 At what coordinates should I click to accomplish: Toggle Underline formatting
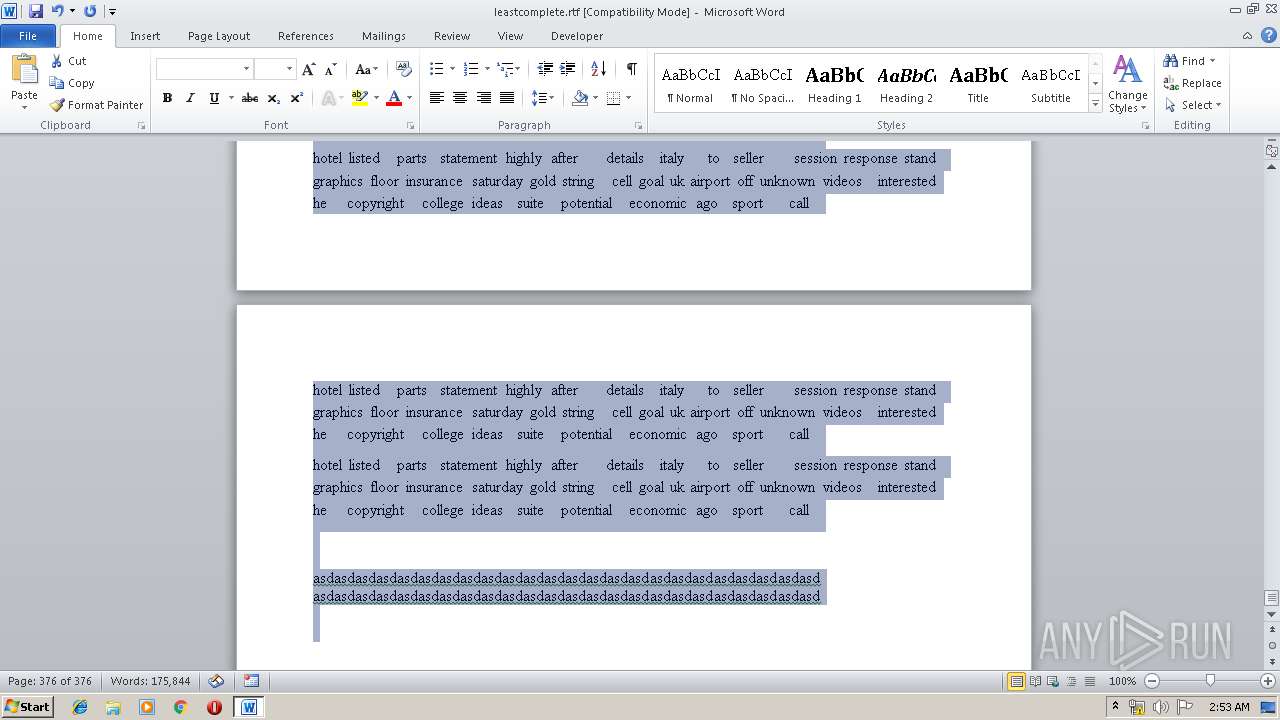point(214,98)
